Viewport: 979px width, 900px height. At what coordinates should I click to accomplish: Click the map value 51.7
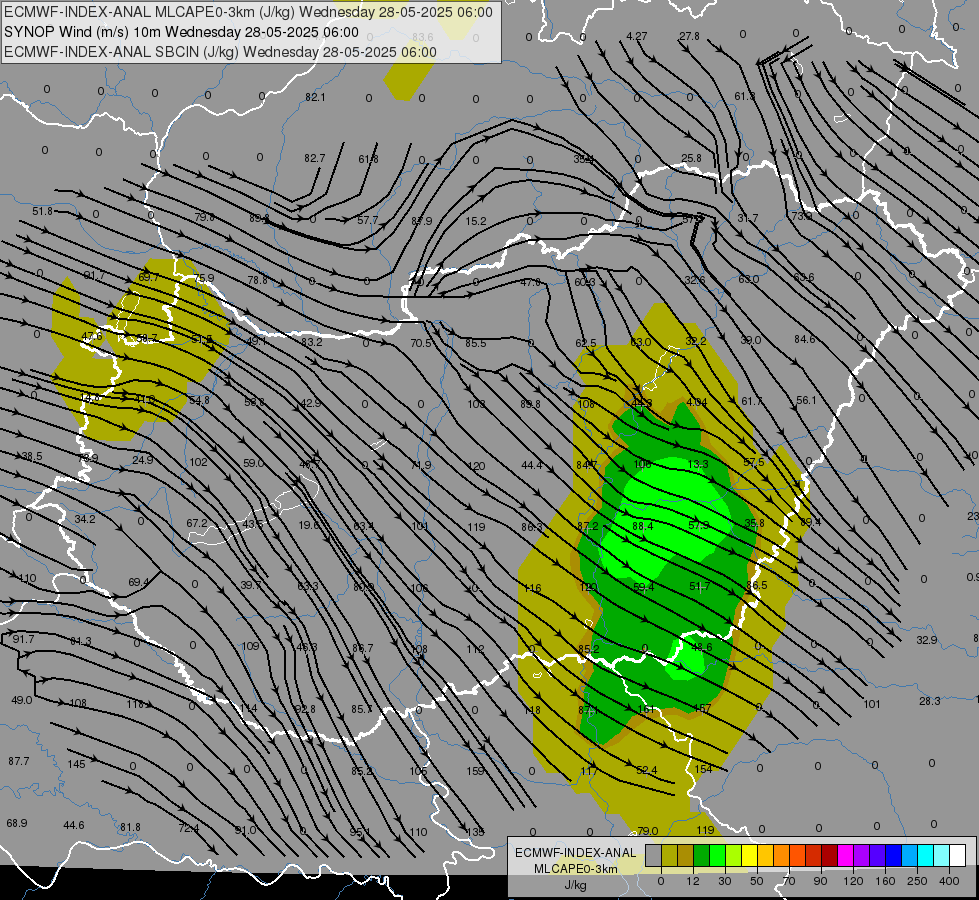click(699, 586)
